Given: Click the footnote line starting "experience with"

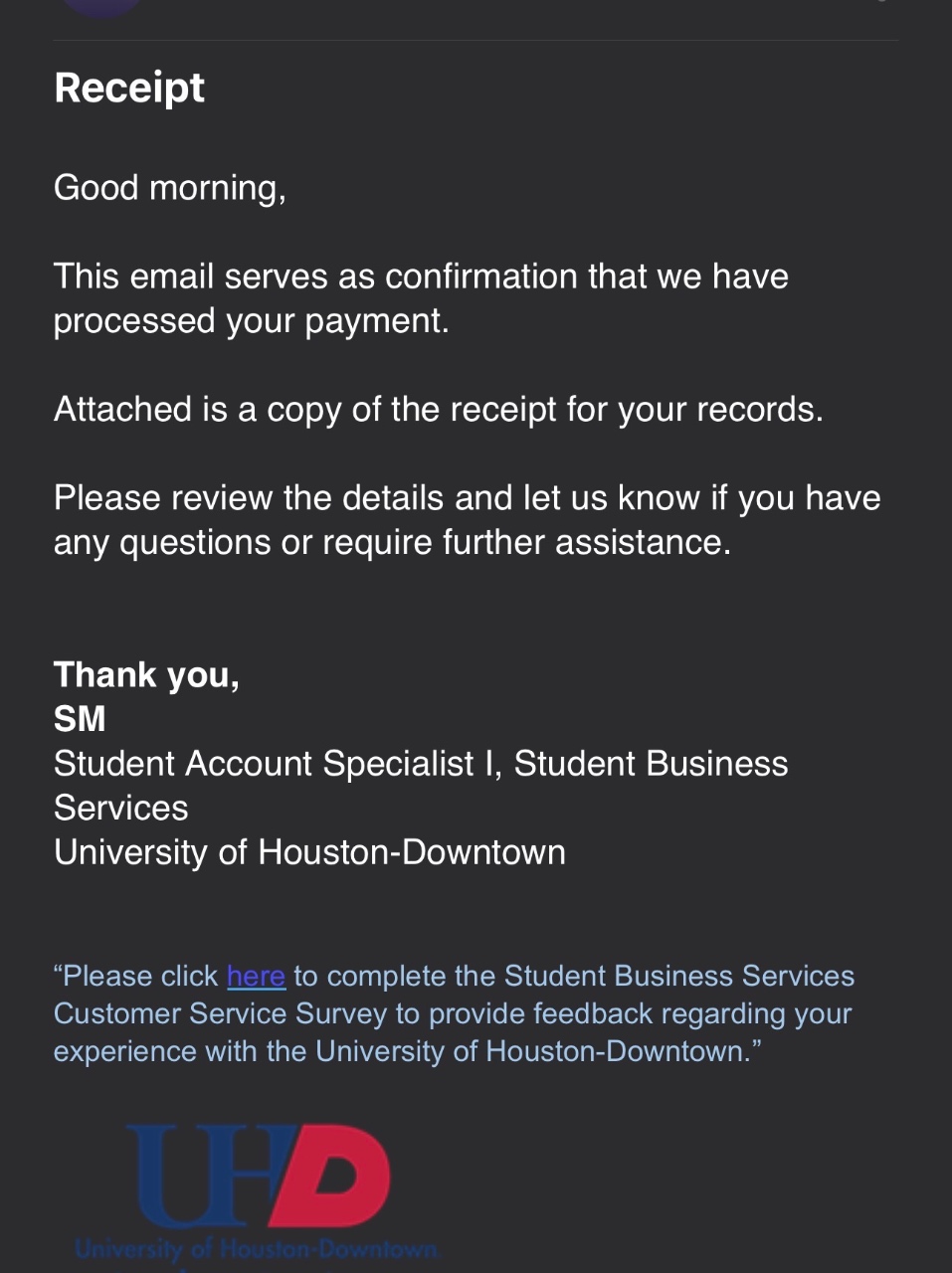Looking at the screenshot, I should 407,1052.
